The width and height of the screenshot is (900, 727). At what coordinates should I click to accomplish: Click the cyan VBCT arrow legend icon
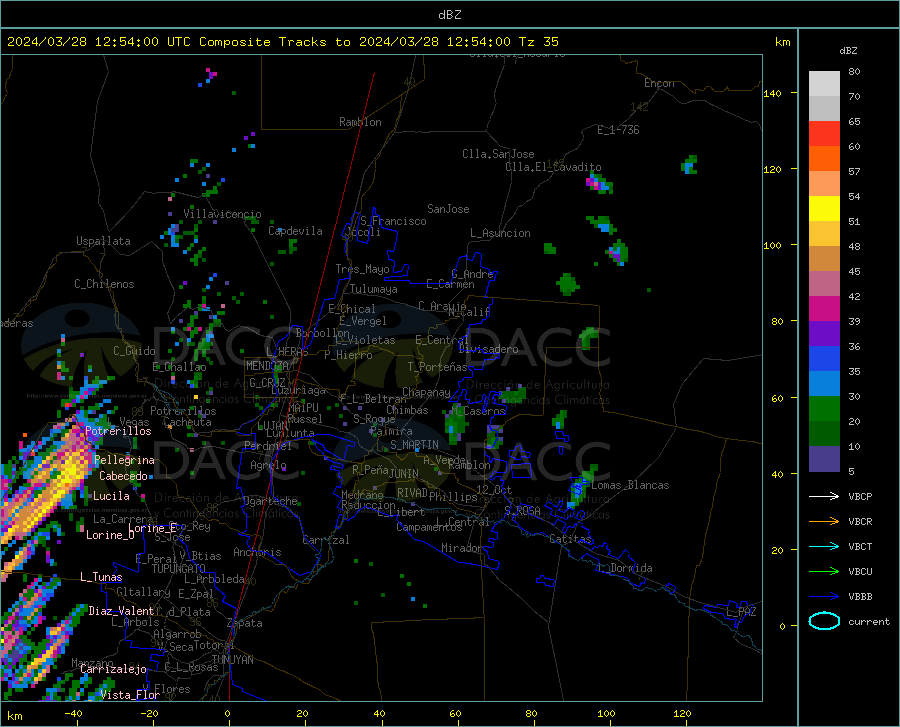824,546
